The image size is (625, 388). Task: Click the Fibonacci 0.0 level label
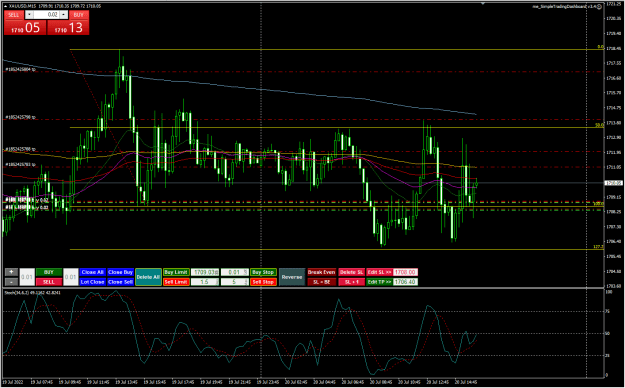tap(600, 47)
